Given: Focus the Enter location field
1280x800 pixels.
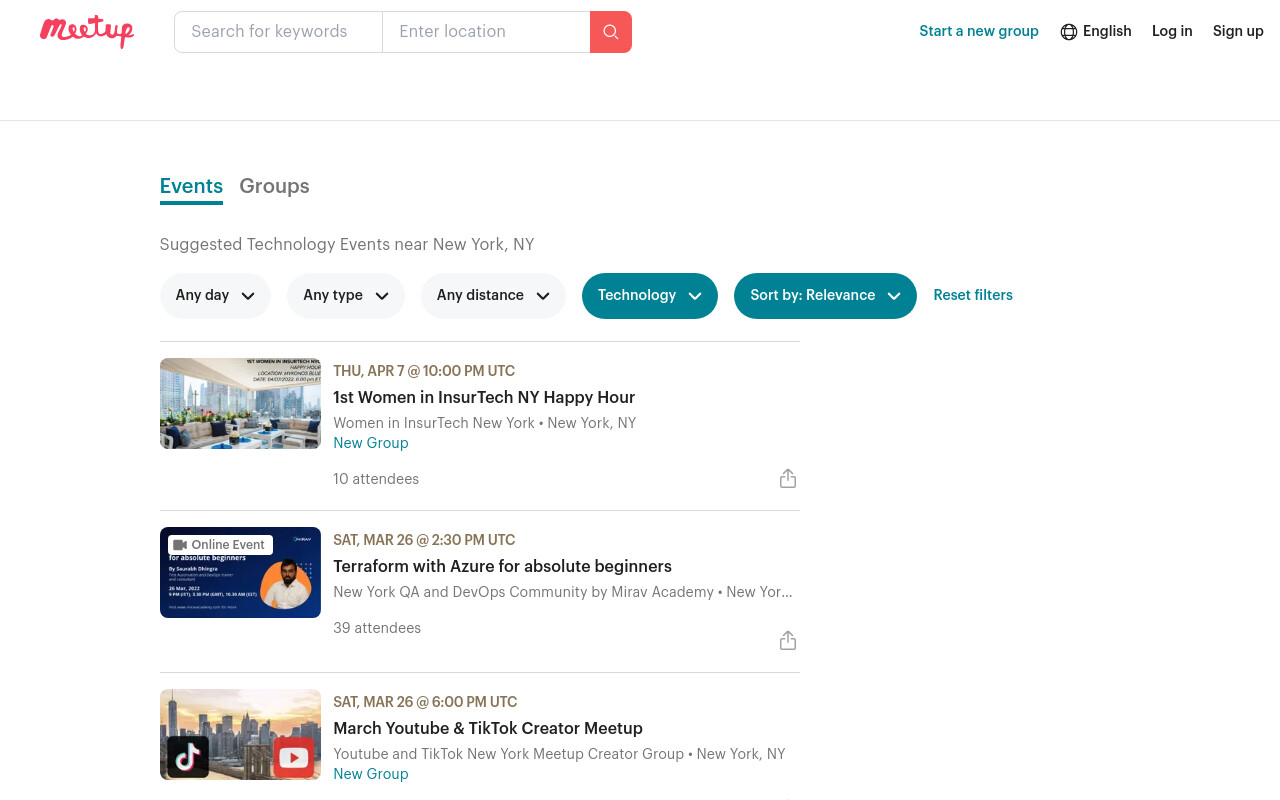Looking at the screenshot, I should tap(486, 32).
